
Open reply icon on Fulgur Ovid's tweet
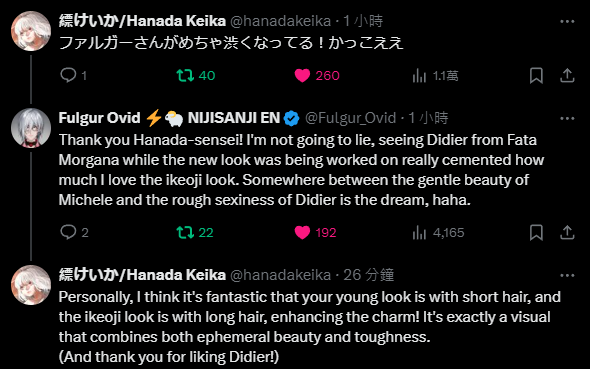click(x=68, y=232)
